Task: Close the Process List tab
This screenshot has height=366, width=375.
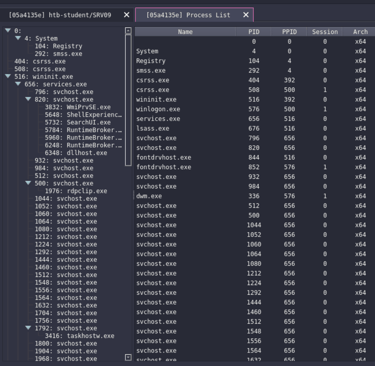Action: pyautogui.click(x=246, y=15)
